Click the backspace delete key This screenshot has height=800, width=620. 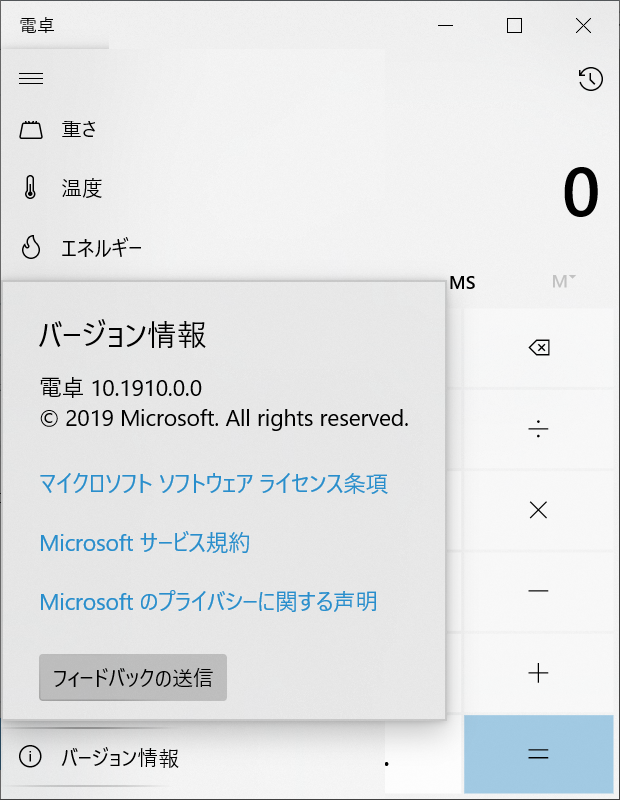click(x=538, y=348)
